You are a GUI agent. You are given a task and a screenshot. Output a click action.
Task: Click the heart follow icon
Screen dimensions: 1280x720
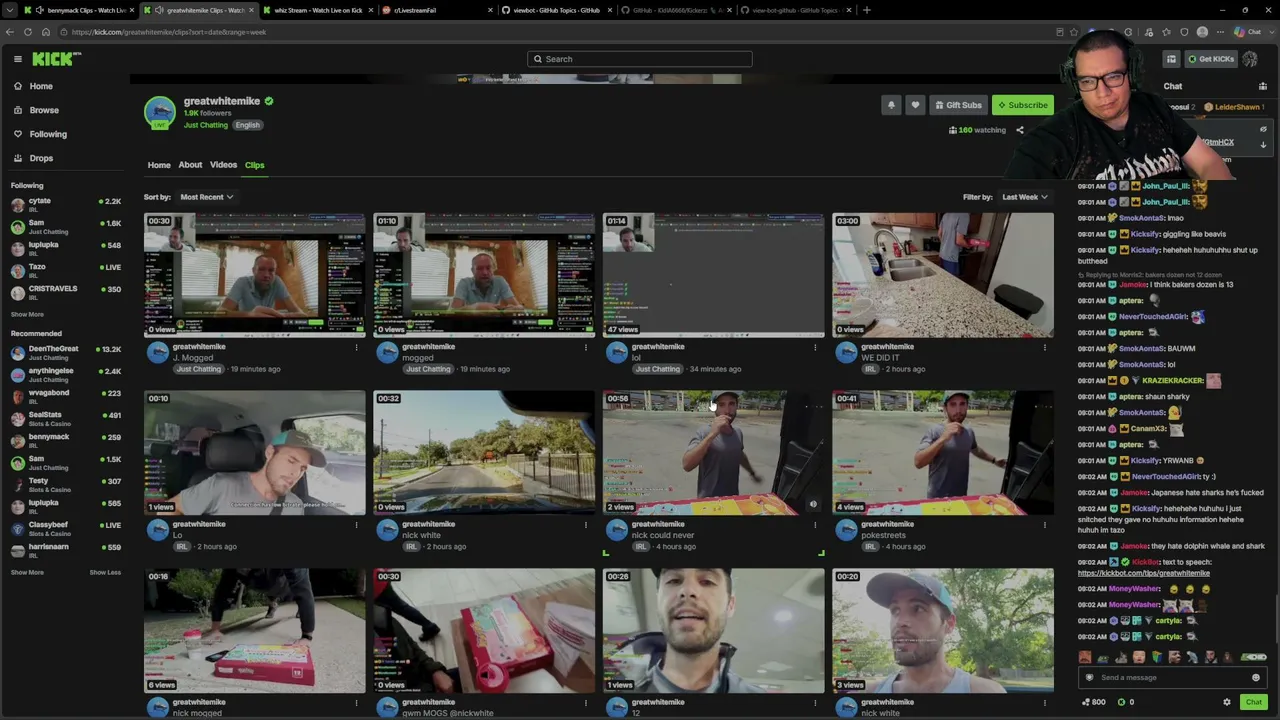coord(915,105)
